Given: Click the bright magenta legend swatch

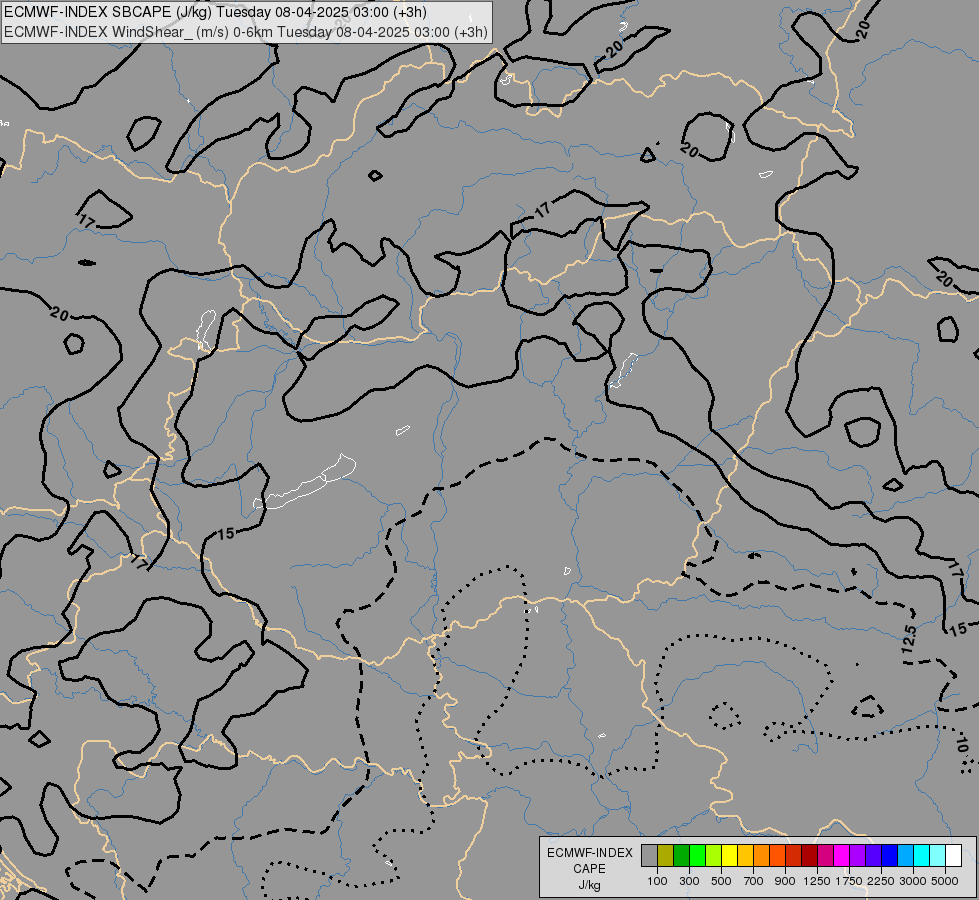Looking at the screenshot, I should pos(841,855).
